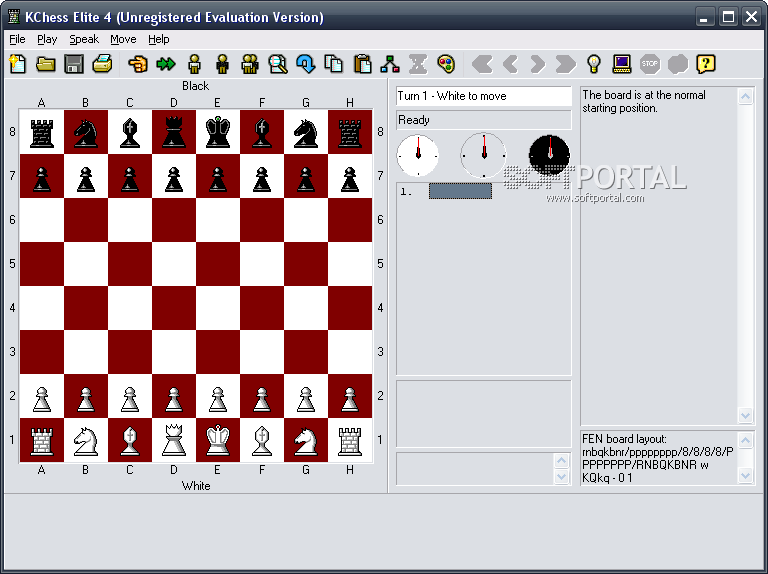This screenshot has height=574, width=768.
Task: Click the up arrow beside the empty text box below the move list
Action: click(561, 461)
